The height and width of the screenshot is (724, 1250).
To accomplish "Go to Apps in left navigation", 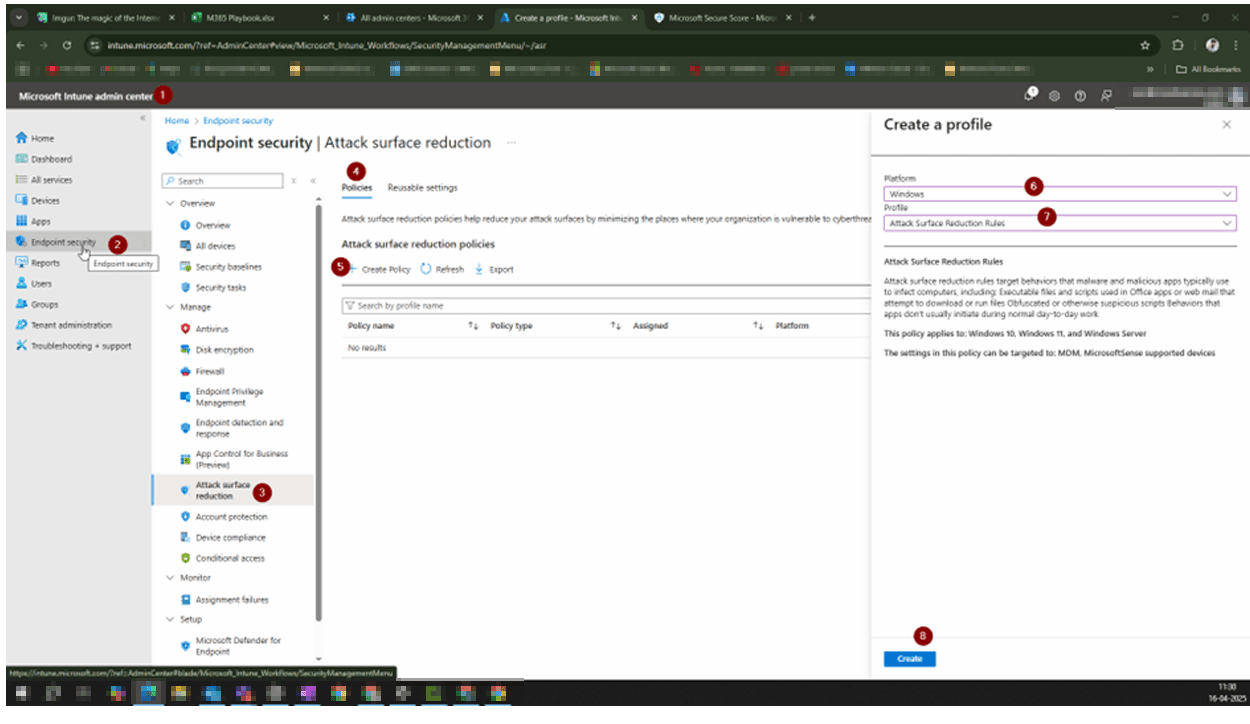I will (34, 221).
